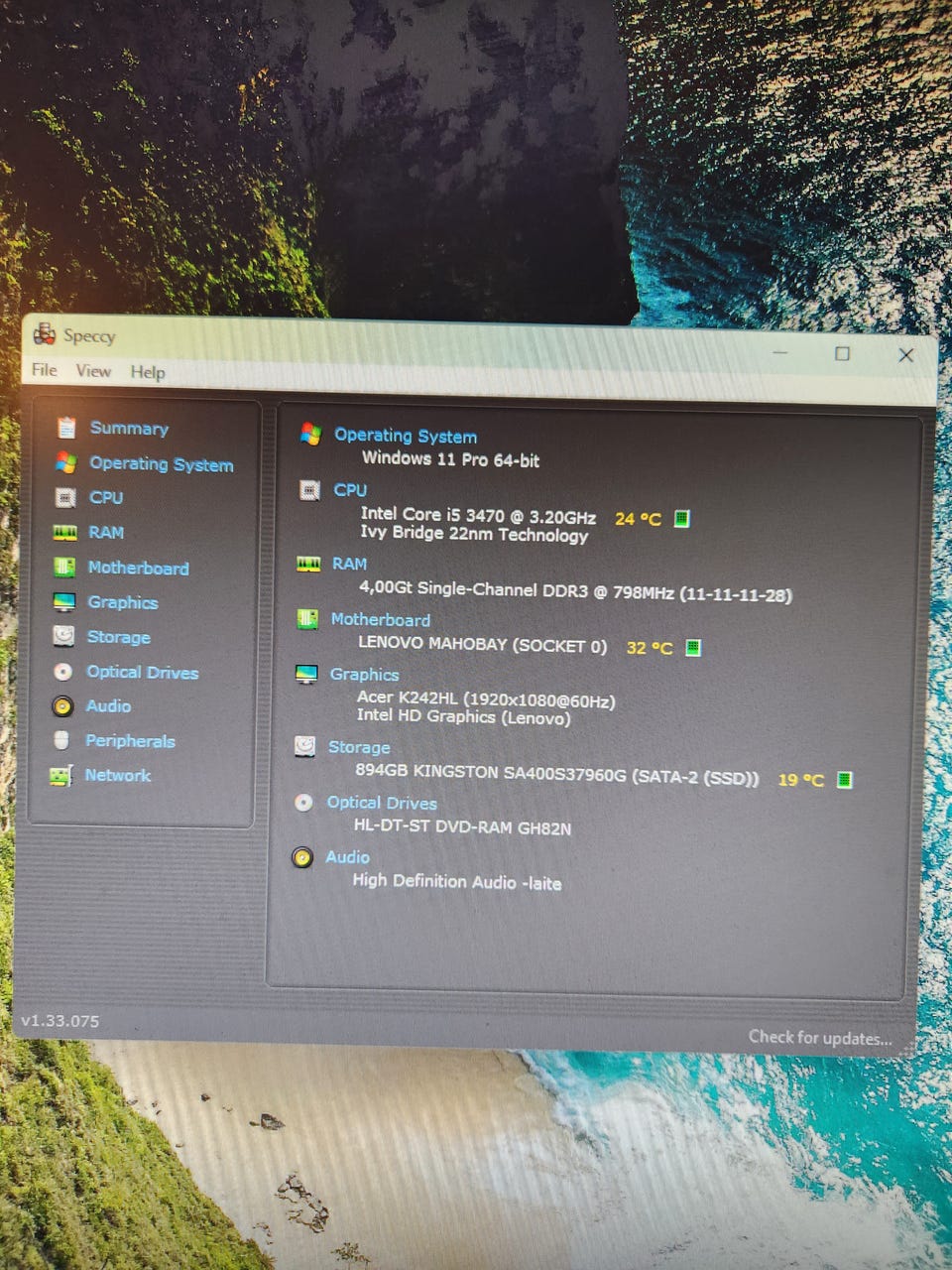Click the Speccy app icon in title bar
The image size is (952, 1270).
pos(45,334)
